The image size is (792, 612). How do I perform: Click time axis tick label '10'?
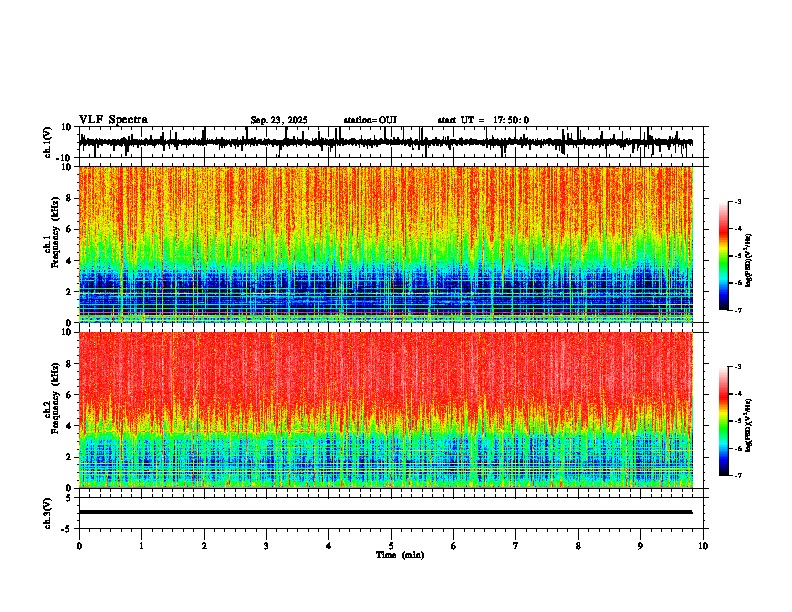pos(703,546)
